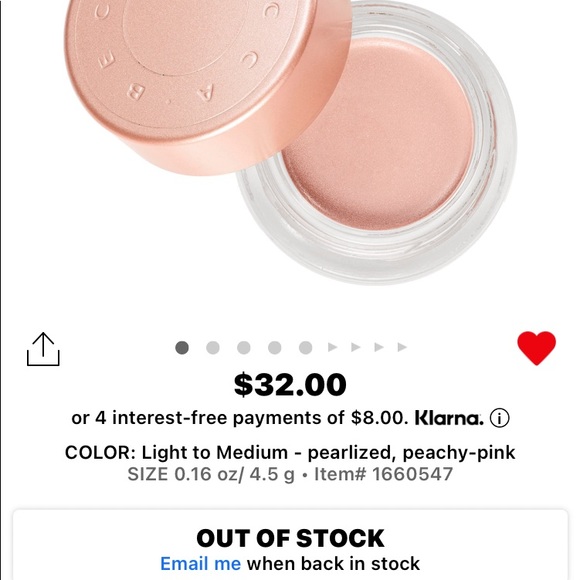The image size is (580, 580).
Task: Select the COLOR Light to Medium description
Action: [290, 452]
